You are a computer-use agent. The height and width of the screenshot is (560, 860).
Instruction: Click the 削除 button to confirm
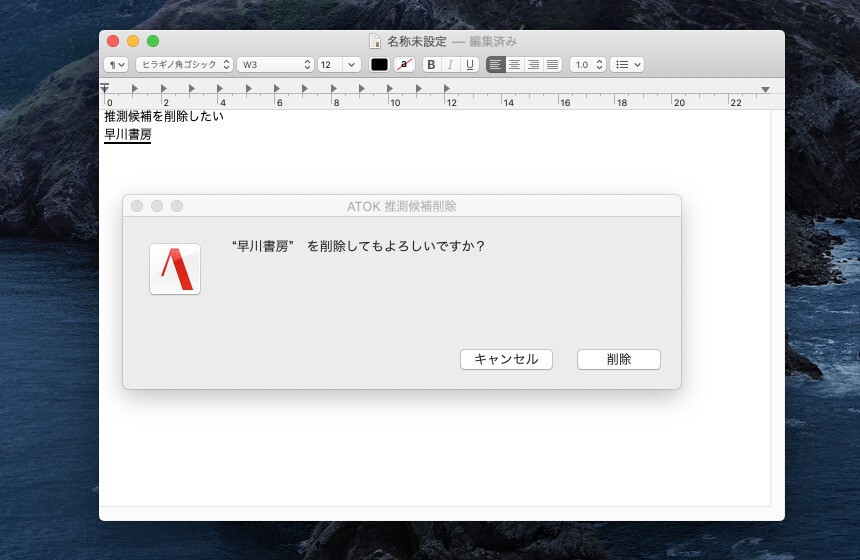(618, 359)
